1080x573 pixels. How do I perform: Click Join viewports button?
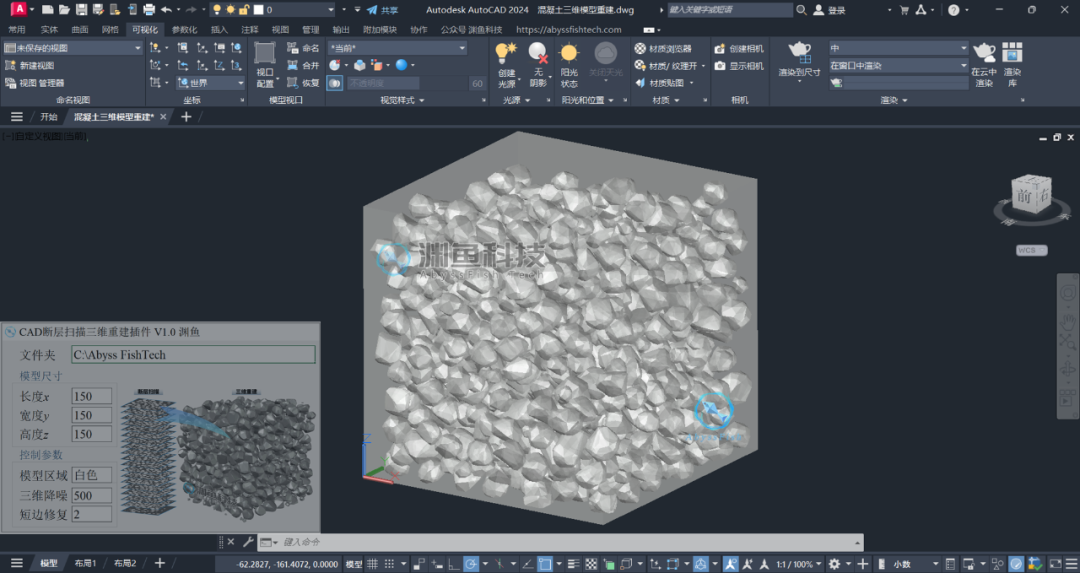303,65
